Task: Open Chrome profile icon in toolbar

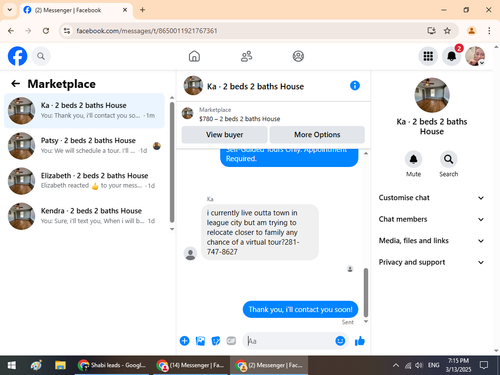Action: pyautogui.click(x=471, y=31)
